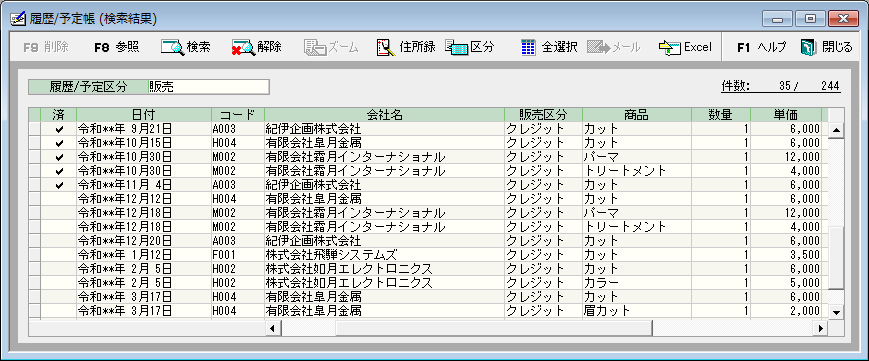
Task: Toggle 済 check for the 11月 4日 row
Action: (59, 185)
